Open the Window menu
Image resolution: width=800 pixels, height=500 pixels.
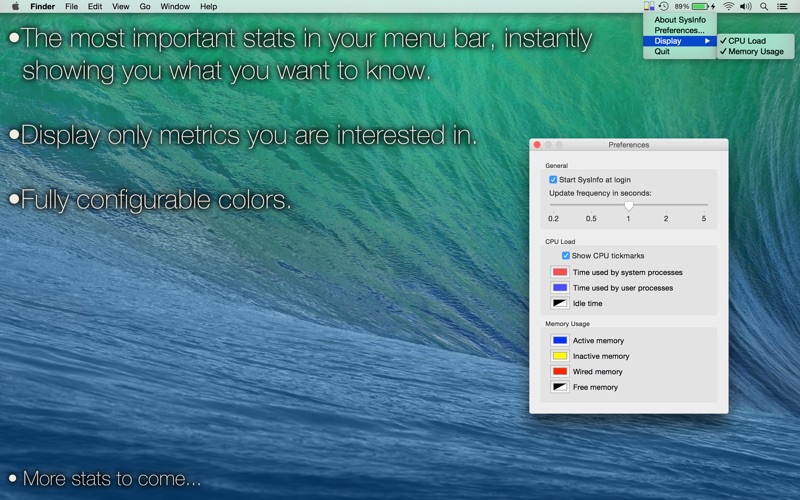point(175,7)
